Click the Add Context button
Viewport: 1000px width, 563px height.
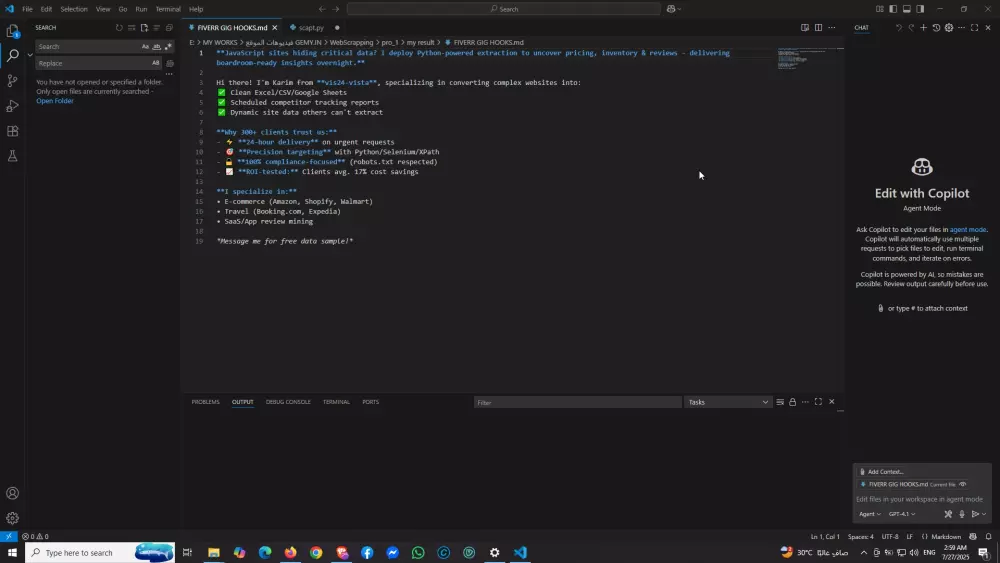point(882,472)
